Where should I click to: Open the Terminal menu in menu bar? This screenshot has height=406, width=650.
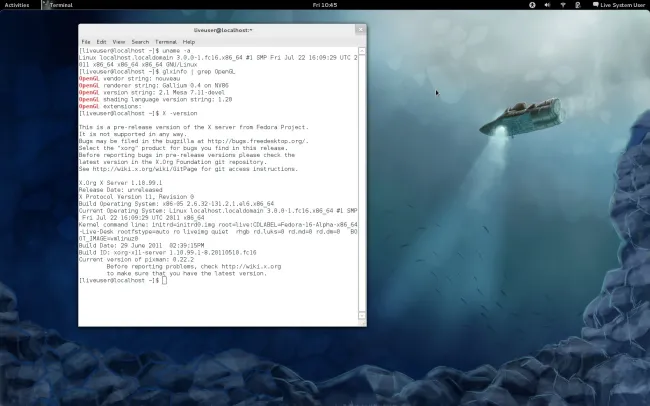coord(166,42)
